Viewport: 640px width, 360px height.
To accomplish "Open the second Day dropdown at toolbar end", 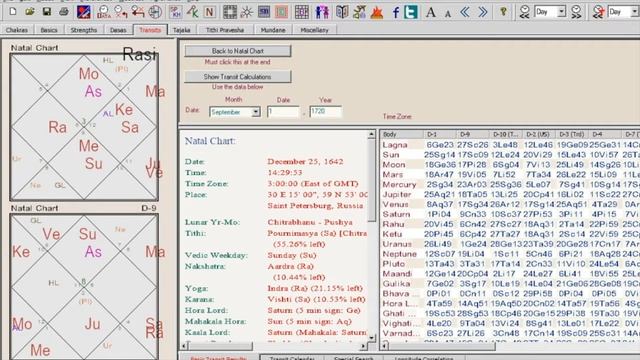I will point(635,12).
